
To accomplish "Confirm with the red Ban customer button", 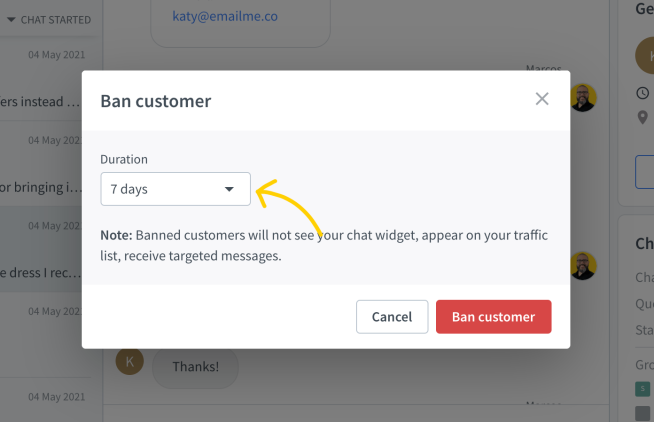I will (493, 317).
